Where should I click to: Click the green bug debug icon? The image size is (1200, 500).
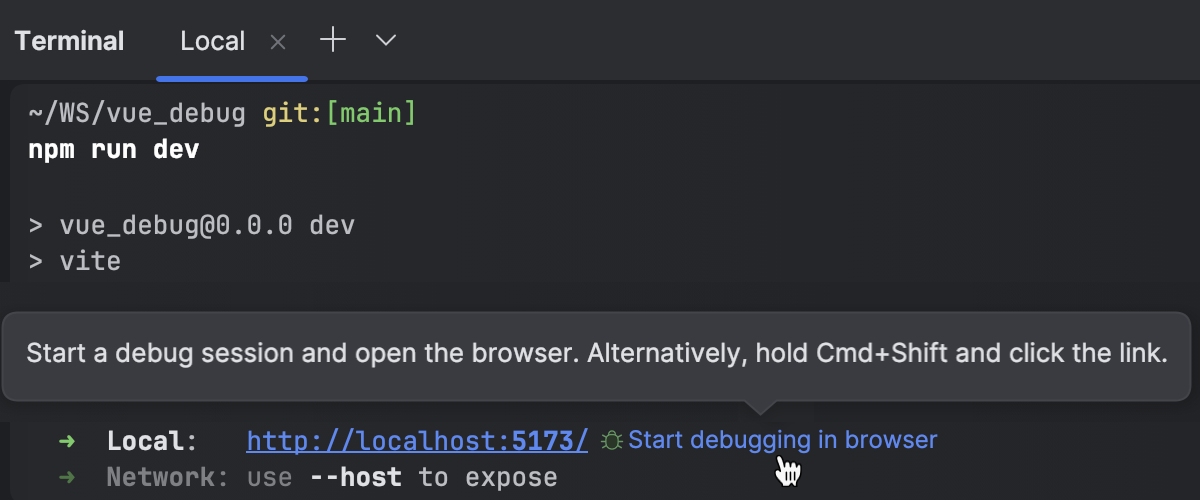tap(612, 440)
